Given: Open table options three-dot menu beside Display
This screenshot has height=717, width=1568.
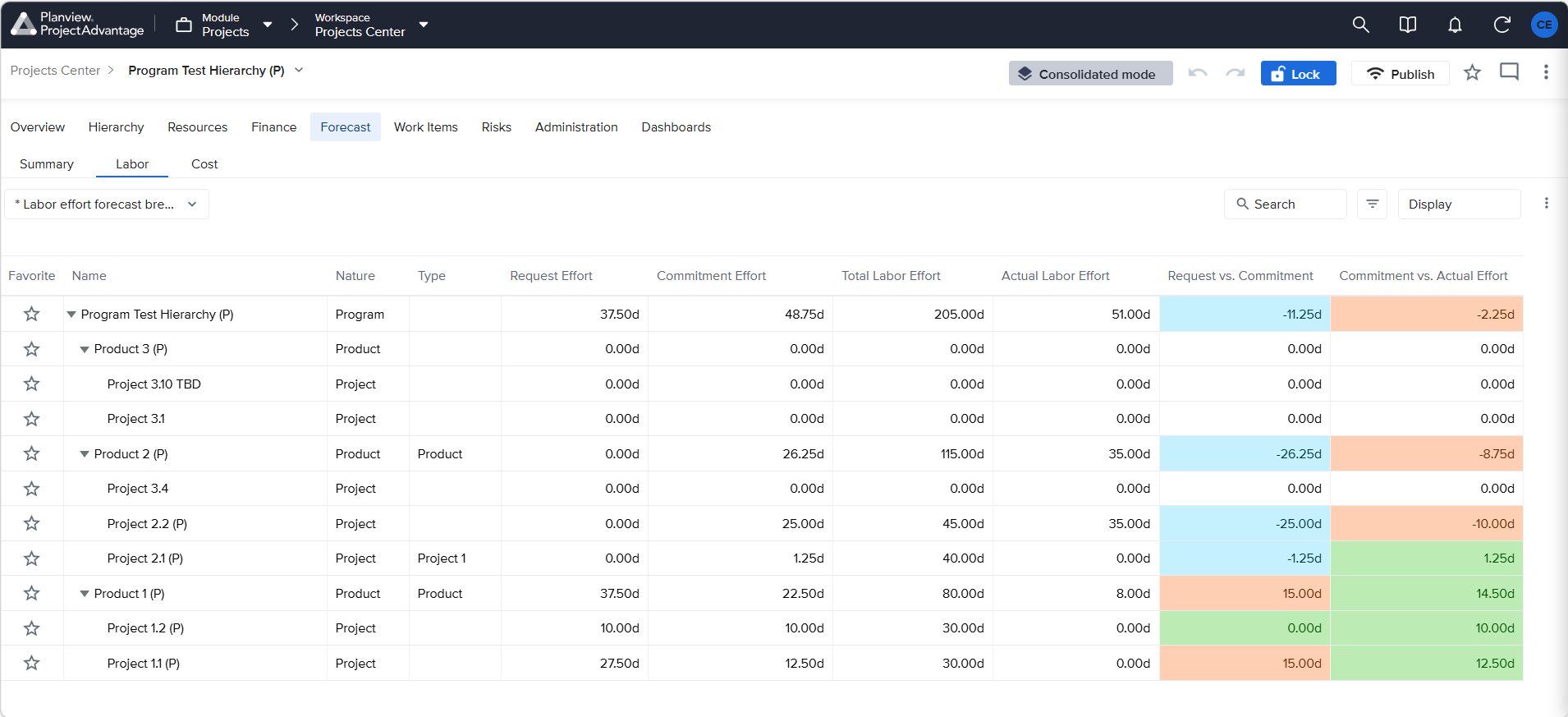Looking at the screenshot, I should click(1546, 204).
